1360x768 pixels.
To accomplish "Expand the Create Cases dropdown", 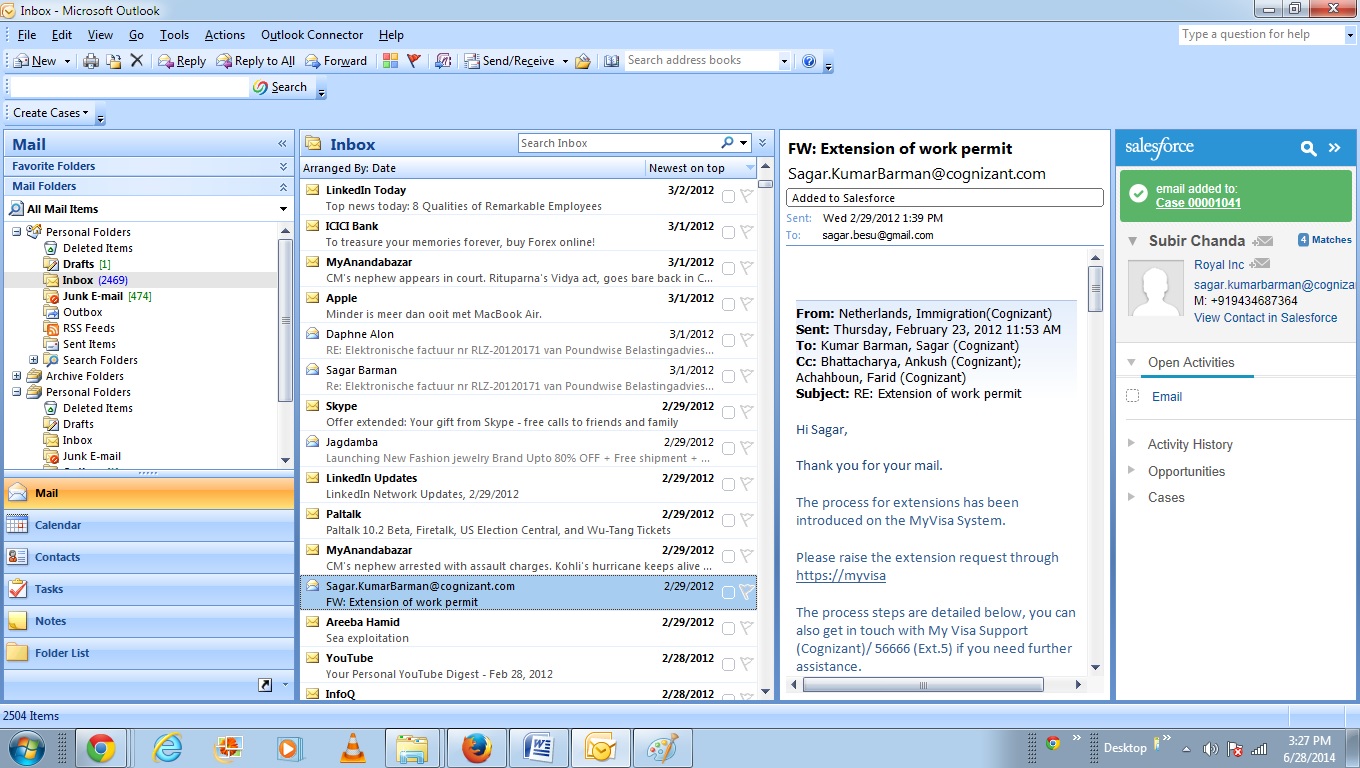I will (51, 113).
